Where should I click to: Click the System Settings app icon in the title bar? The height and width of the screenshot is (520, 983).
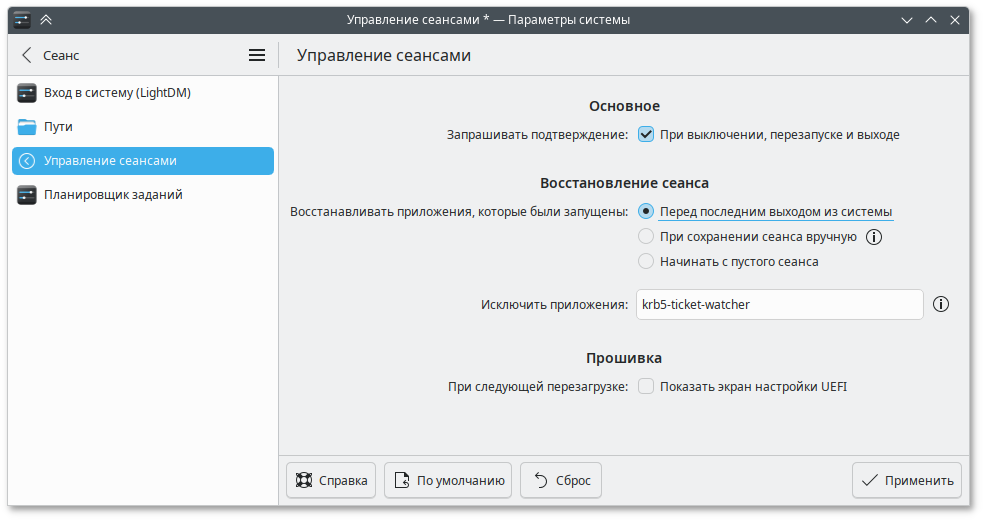[22, 20]
